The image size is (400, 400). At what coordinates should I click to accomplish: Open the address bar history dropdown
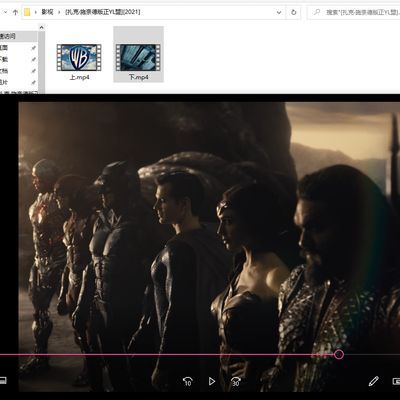[279, 12]
